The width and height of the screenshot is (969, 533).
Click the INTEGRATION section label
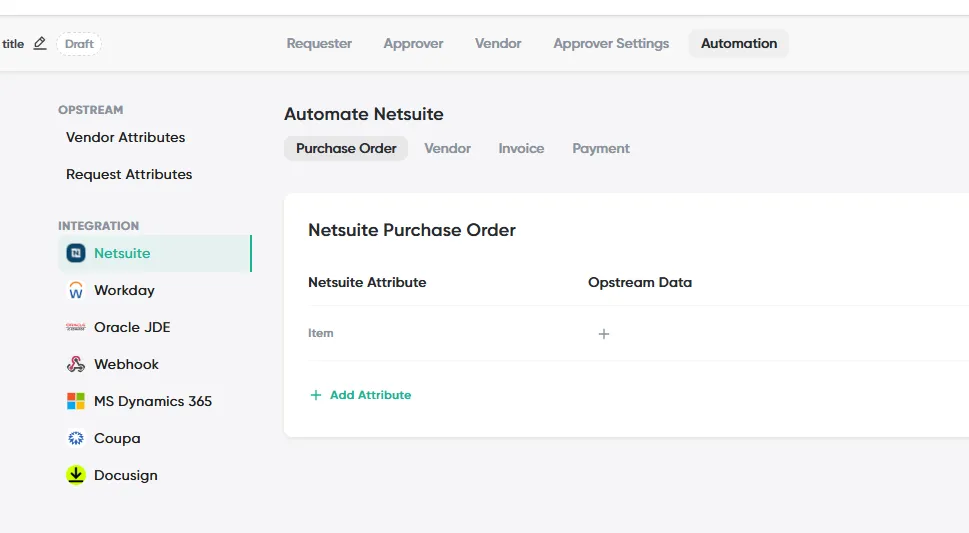pyautogui.click(x=98, y=226)
